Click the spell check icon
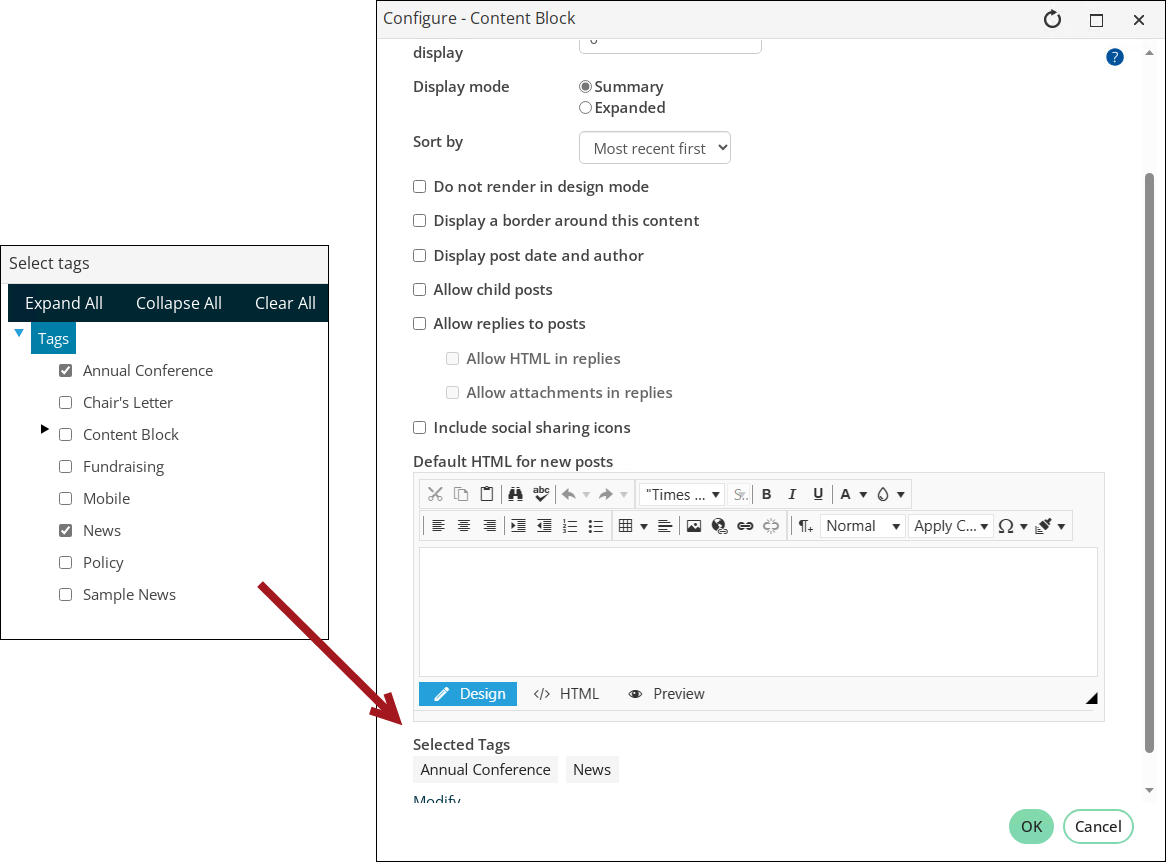 [x=541, y=495]
